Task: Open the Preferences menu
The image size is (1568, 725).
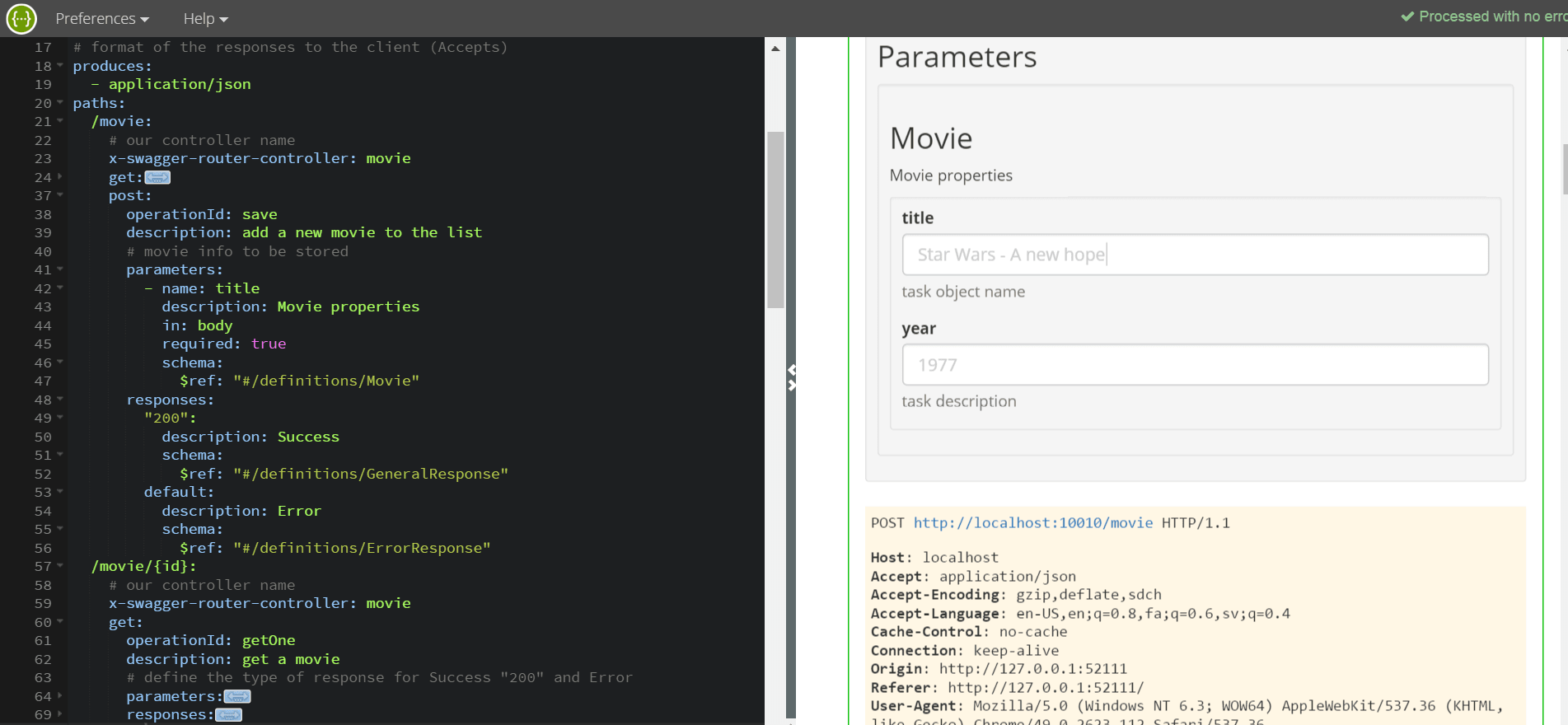Action: pyautogui.click(x=102, y=18)
